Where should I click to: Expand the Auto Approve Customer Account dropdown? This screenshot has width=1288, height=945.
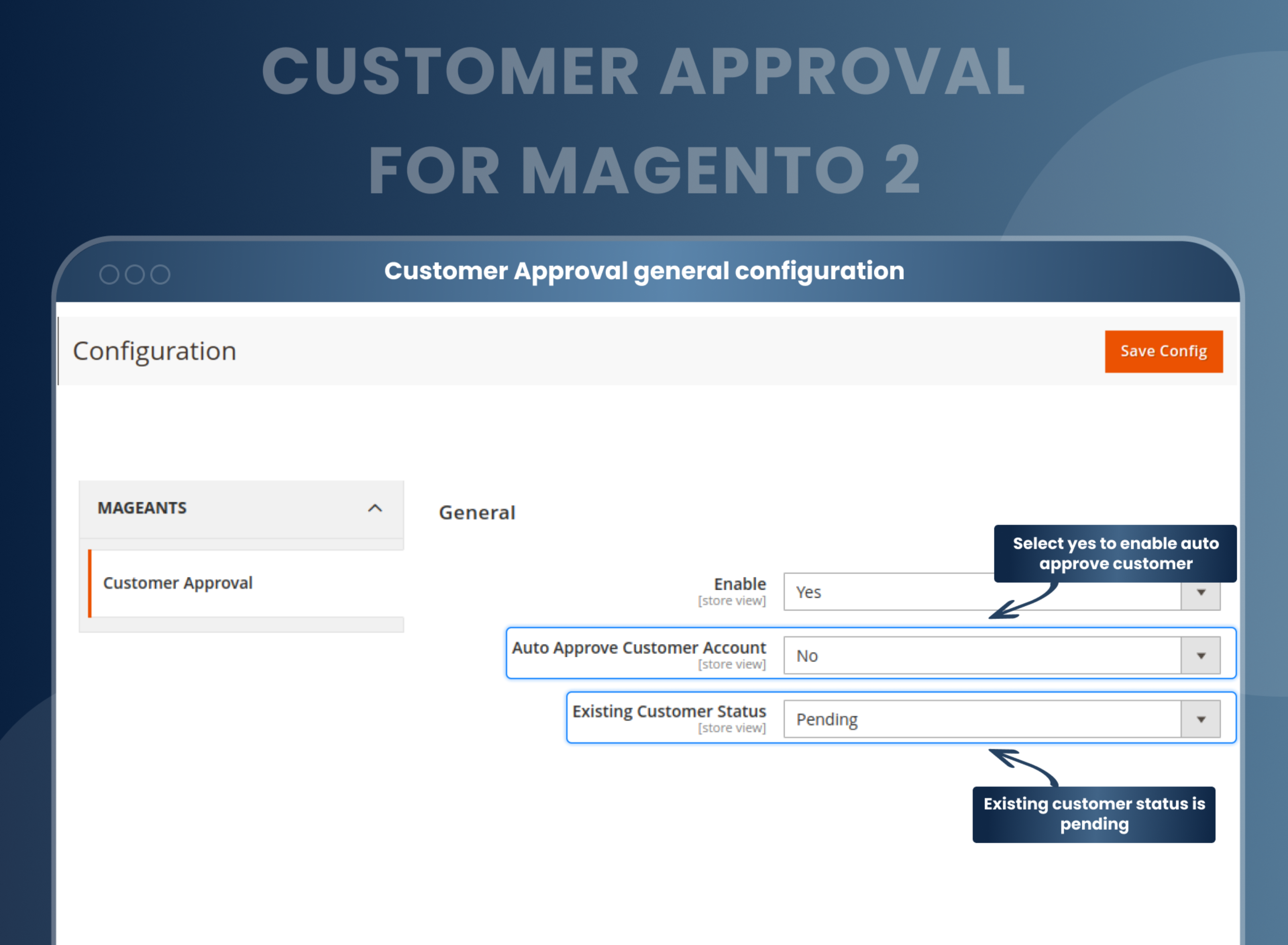(1200, 655)
